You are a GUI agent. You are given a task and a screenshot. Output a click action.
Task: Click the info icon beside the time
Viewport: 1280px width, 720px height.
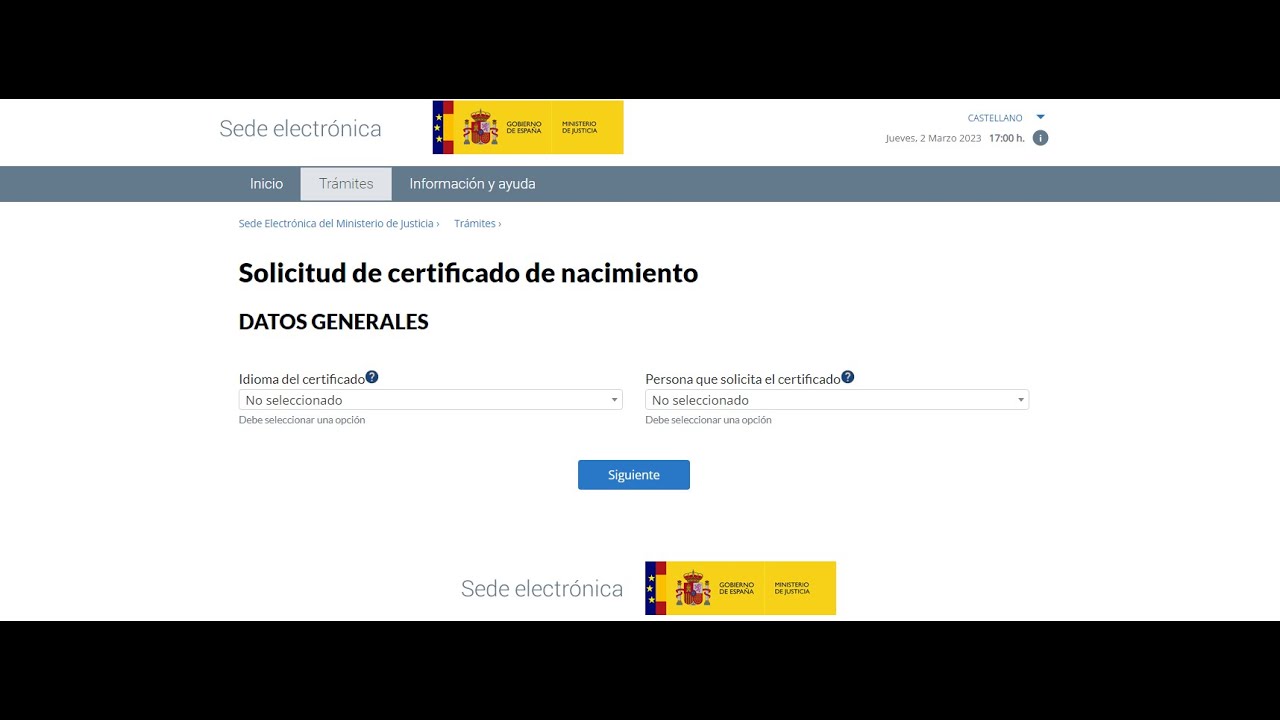(x=1040, y=138)
